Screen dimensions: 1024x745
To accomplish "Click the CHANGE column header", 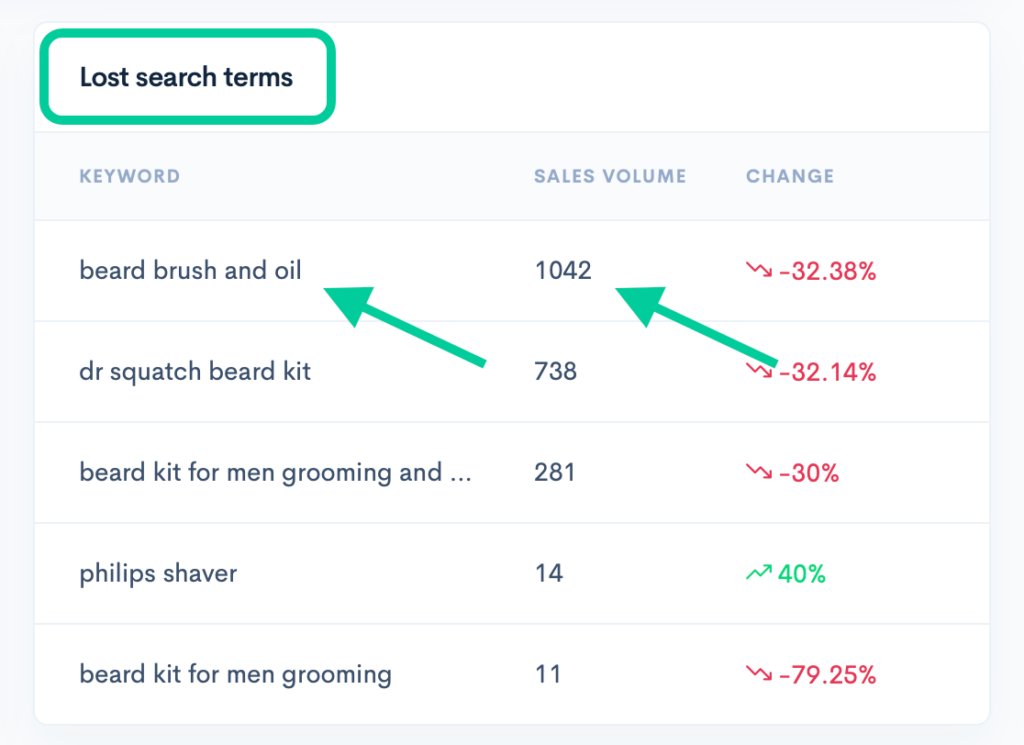I will coord(790,176).
